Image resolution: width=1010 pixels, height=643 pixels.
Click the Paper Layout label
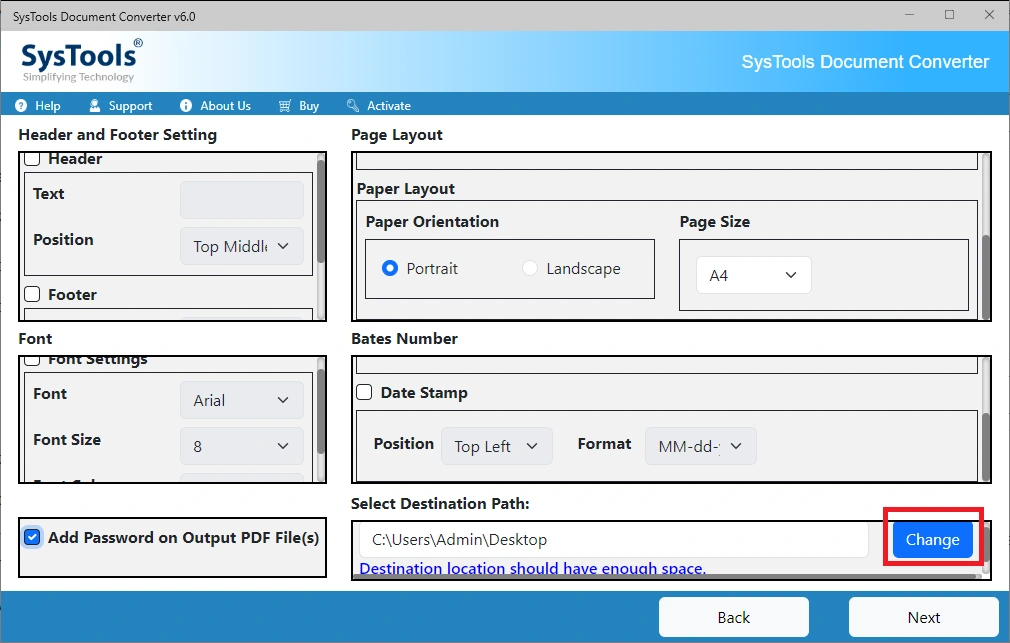tap(406, 189)
